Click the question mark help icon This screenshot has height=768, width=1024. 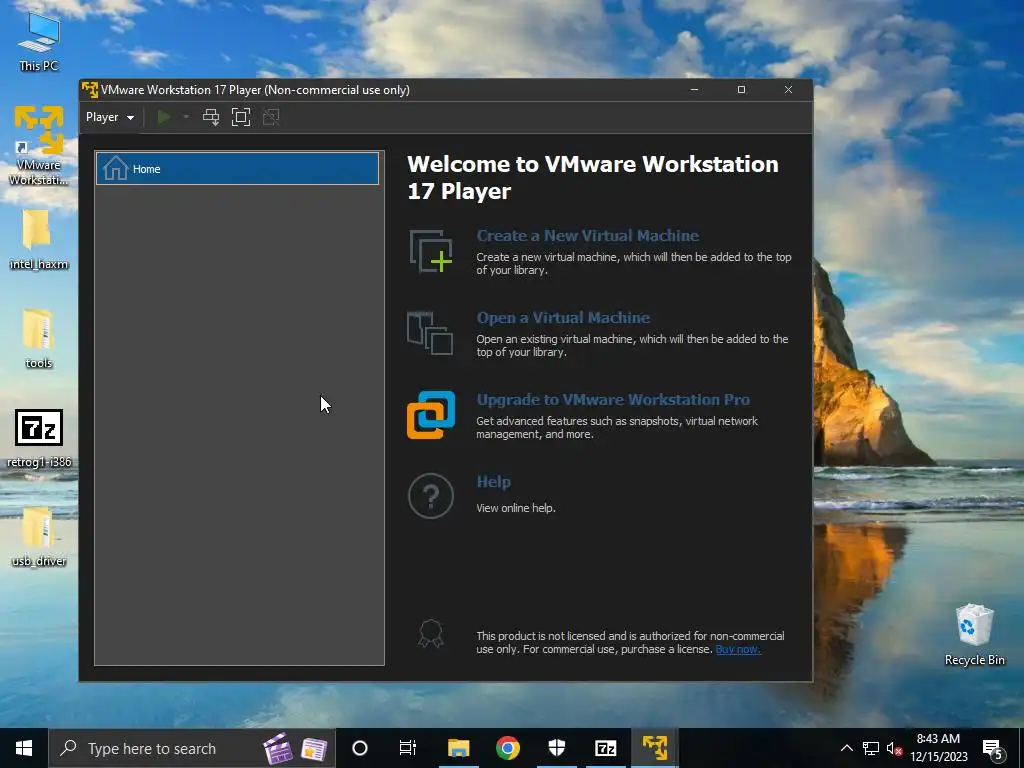pyautogui.click(x=431, y=496)
